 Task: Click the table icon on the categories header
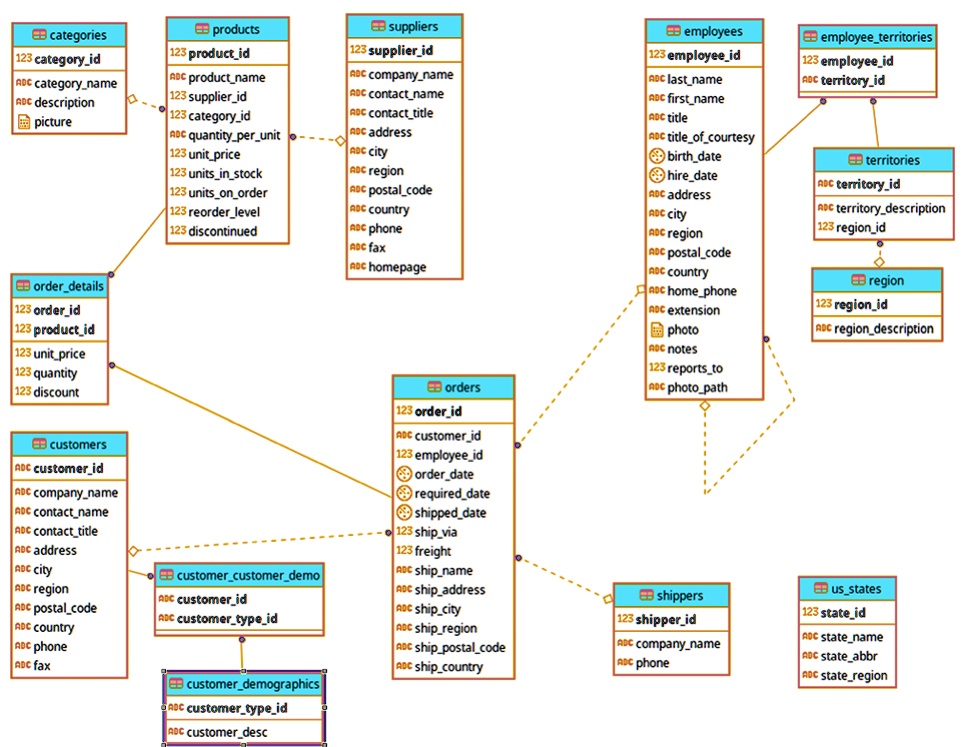(38, 34)
